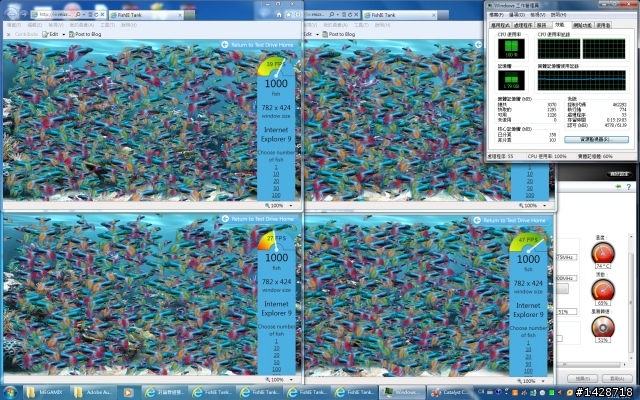This screenshot has width=640, height=400.
Task: Click search magnifier in top-left IE address bar
Action: click(78, 15)
